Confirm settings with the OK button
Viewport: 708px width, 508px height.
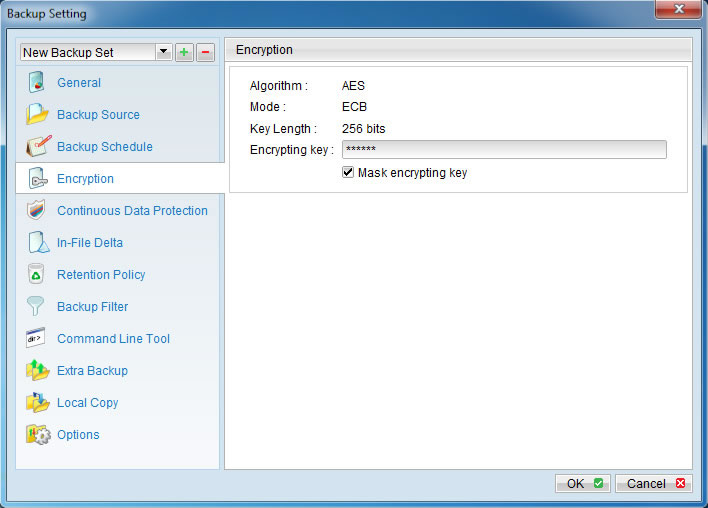583,484
